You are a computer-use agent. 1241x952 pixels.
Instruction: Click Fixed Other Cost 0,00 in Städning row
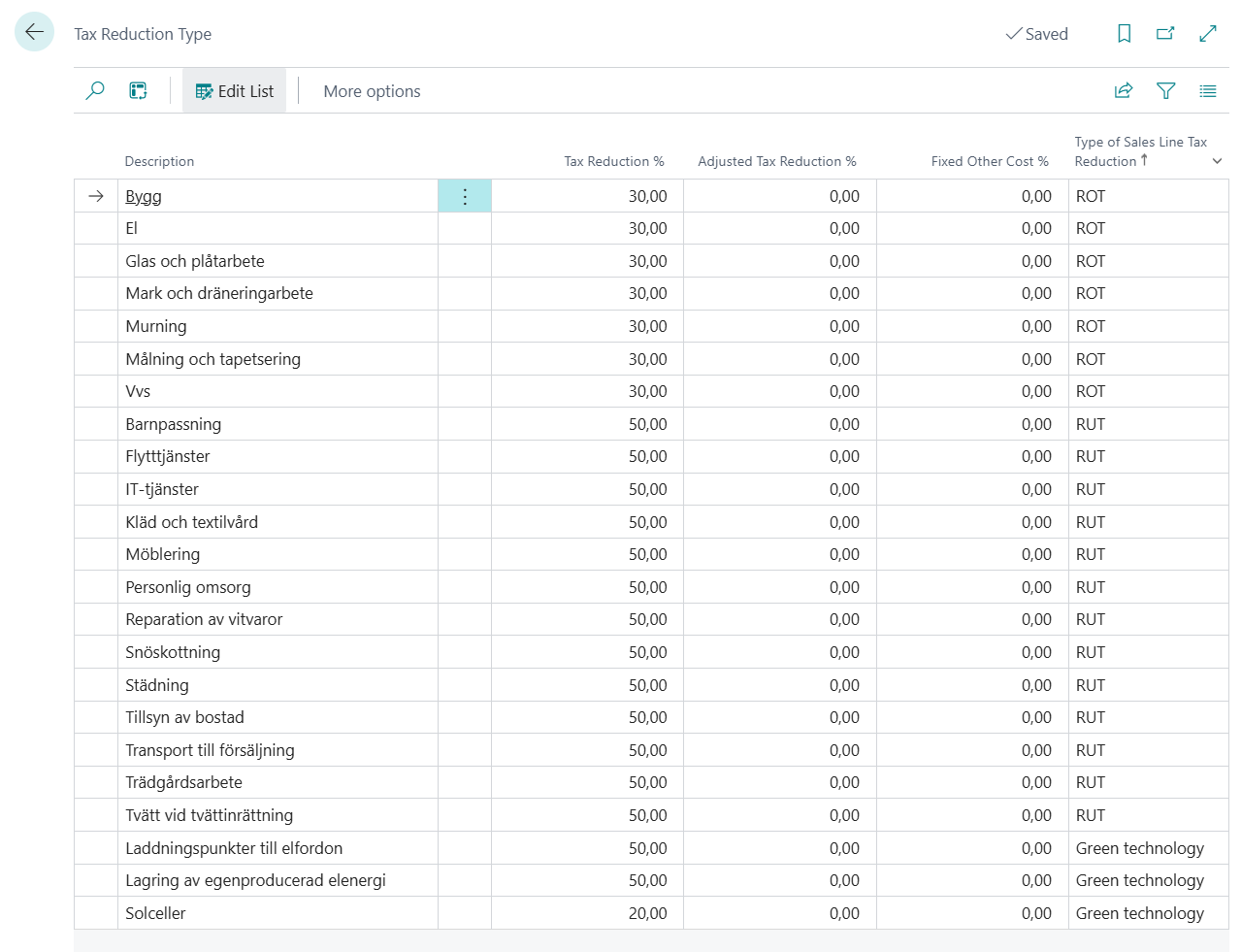coord(1036,685)
